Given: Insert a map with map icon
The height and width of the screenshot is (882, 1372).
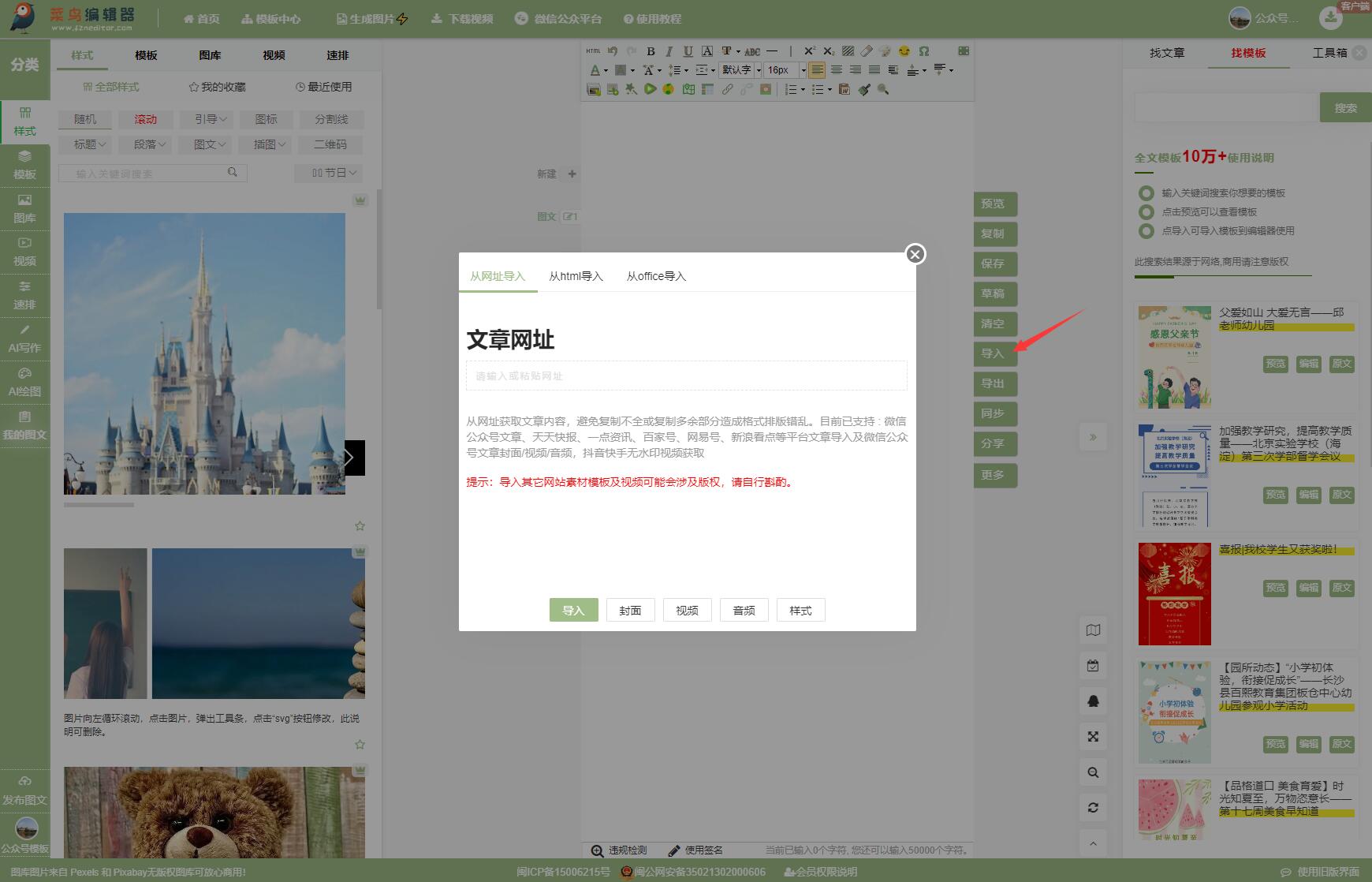Looking at the screenshot, I should pos(688,89).
